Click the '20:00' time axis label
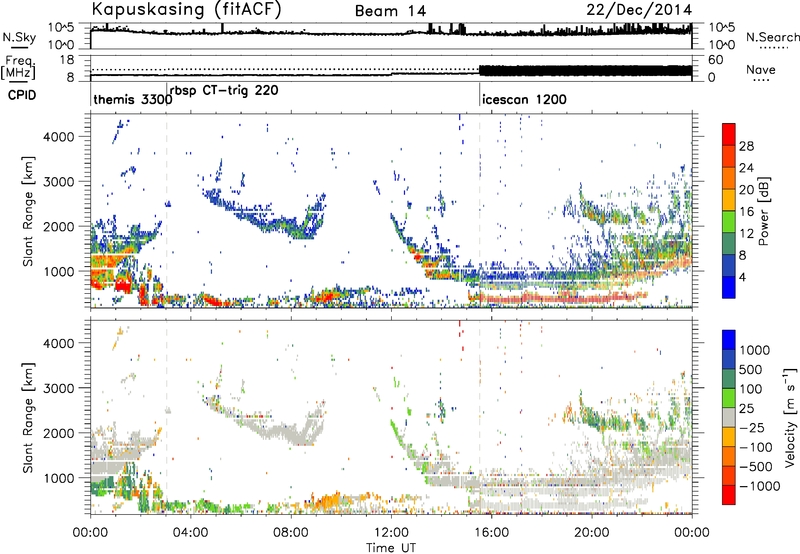 [591, 533]
